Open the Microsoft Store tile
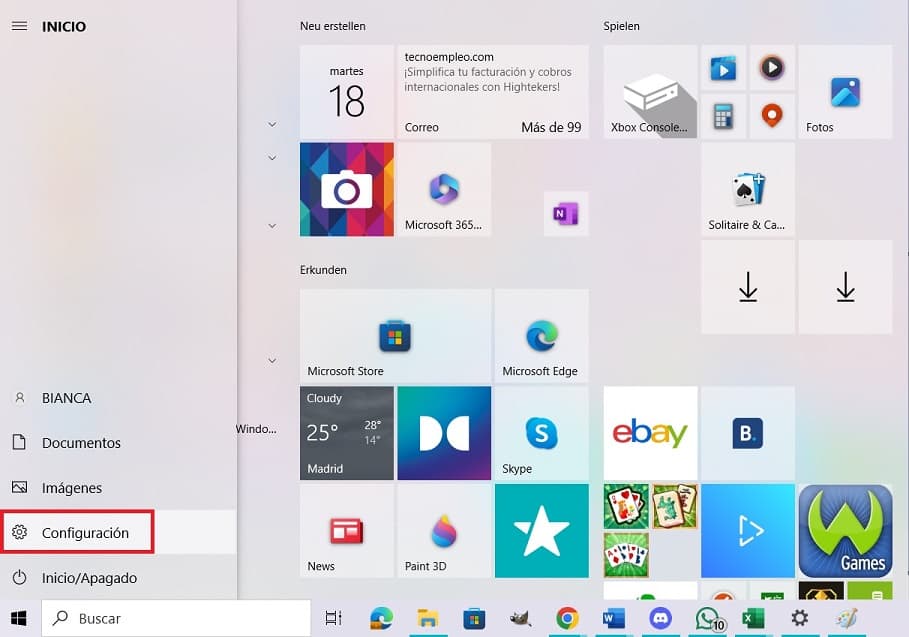909x637 pixels. click(395, 336)
